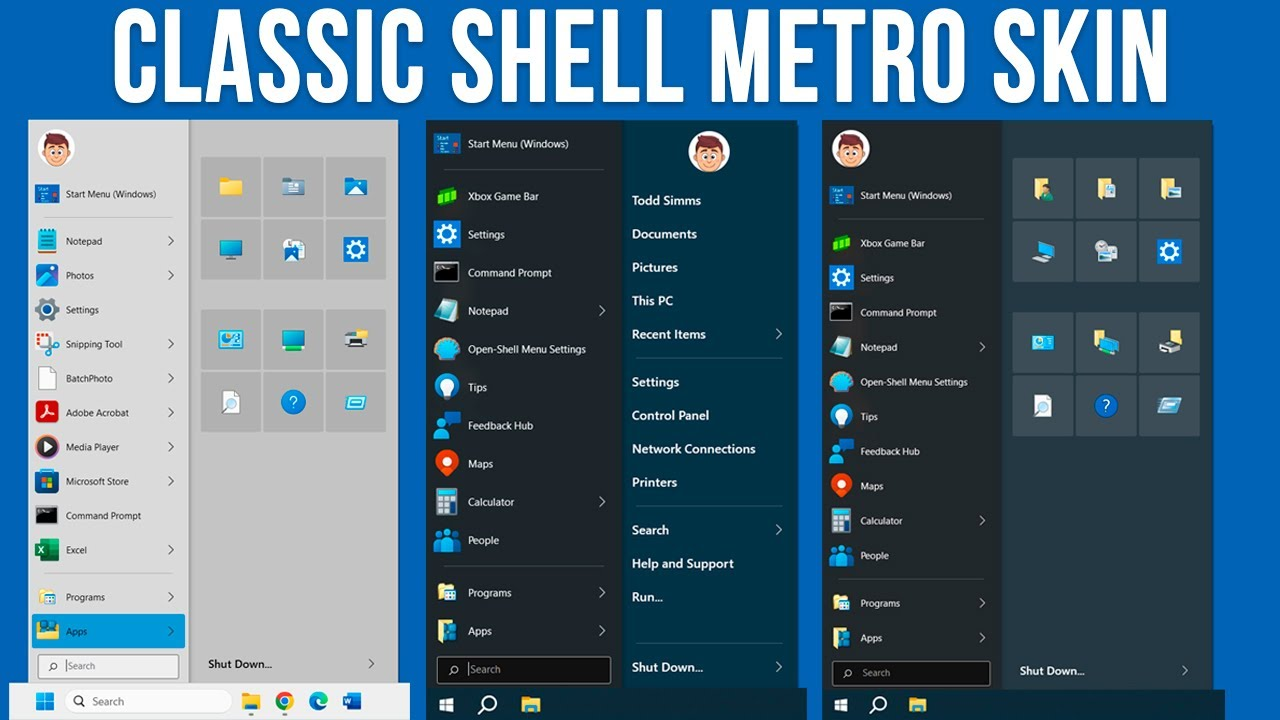Viewport: 1280px width, 720px height.
Task: Expand Notepad arrow in the tiled dark menu
Action: coord(982,347)
